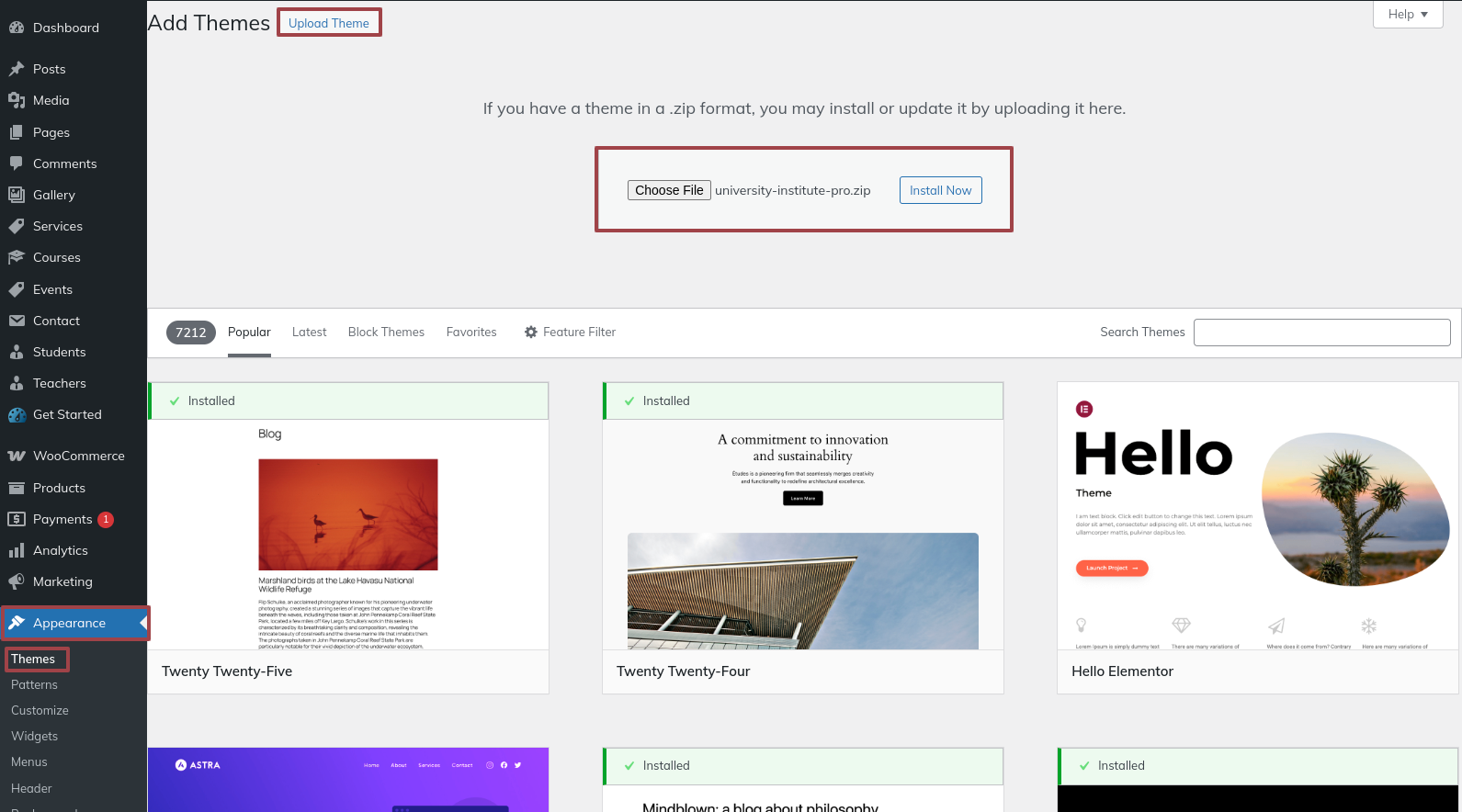The height and width of the screenshot is (812, 1462).
Task: Click the Posts pushpin icon
Action: click(x=17, y=69)
